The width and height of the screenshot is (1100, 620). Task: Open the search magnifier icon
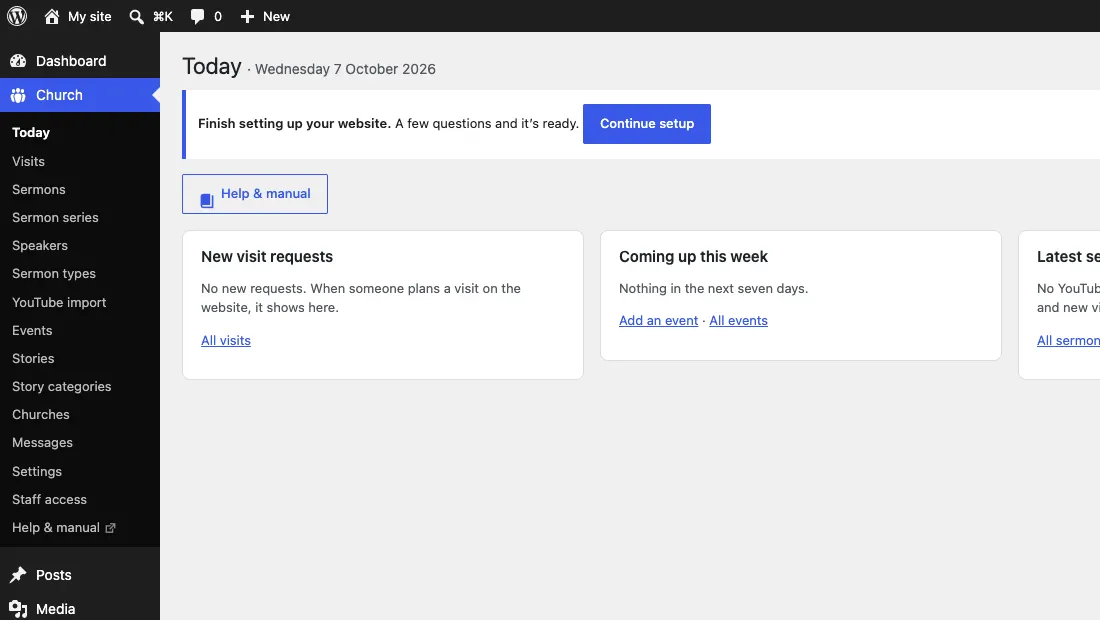click(x=136, y=17)
